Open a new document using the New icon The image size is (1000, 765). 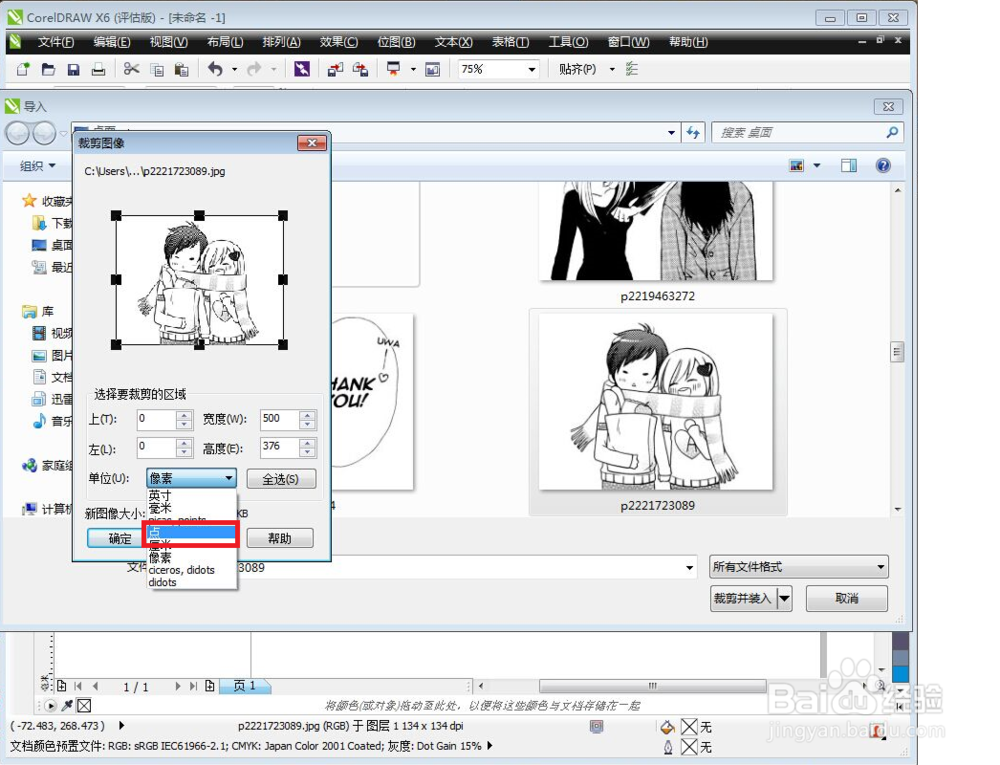pyautogui.click(x=22, y=69)
